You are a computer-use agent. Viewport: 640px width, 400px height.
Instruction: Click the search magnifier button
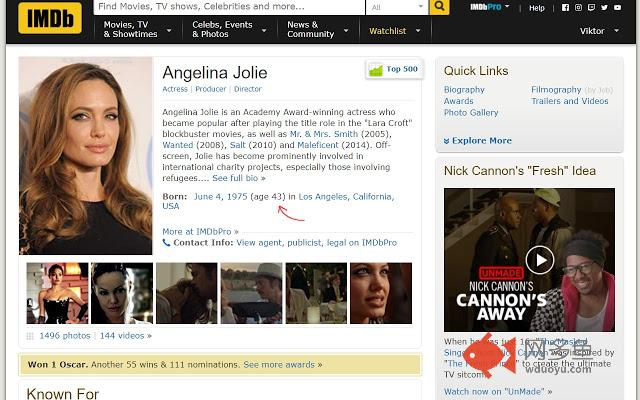point(439,7)
